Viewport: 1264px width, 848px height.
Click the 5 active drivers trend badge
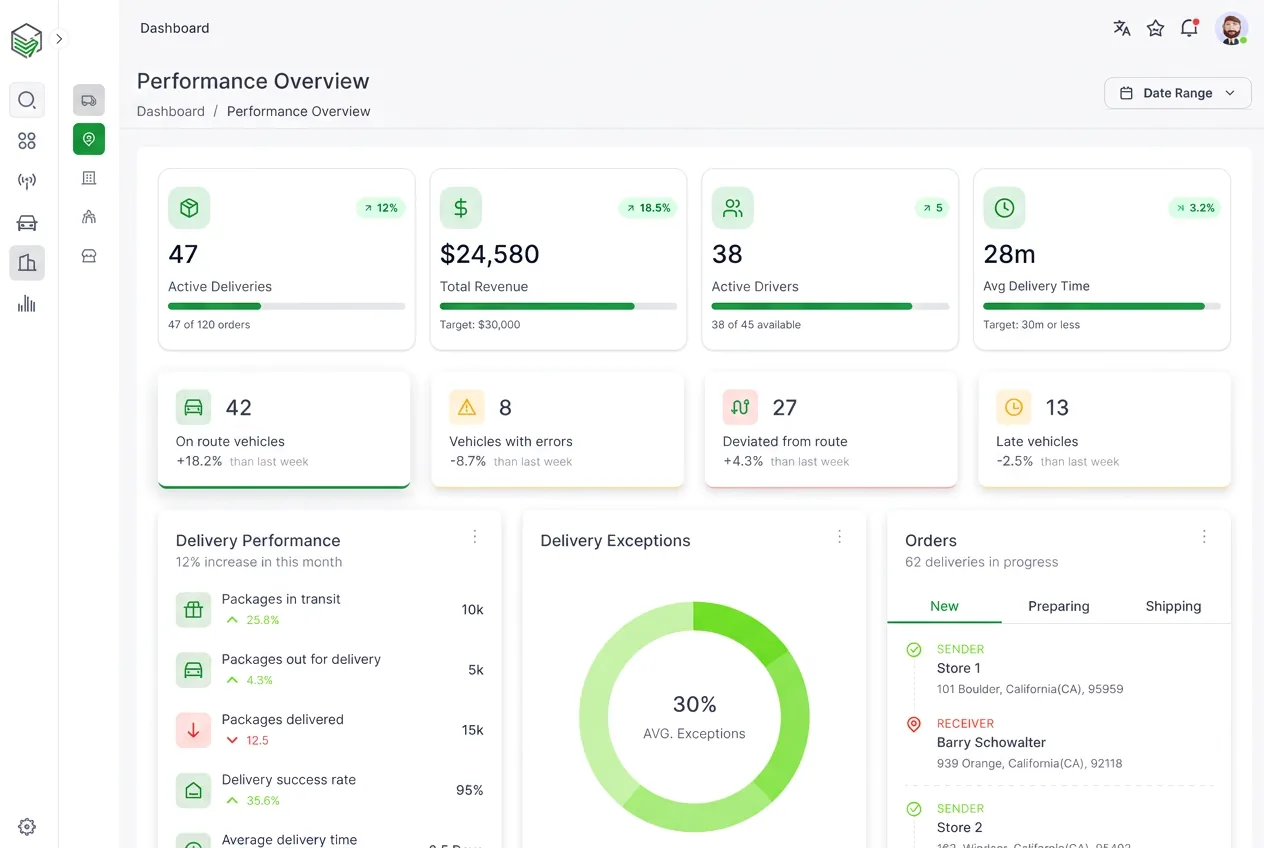tap(932, 208)
